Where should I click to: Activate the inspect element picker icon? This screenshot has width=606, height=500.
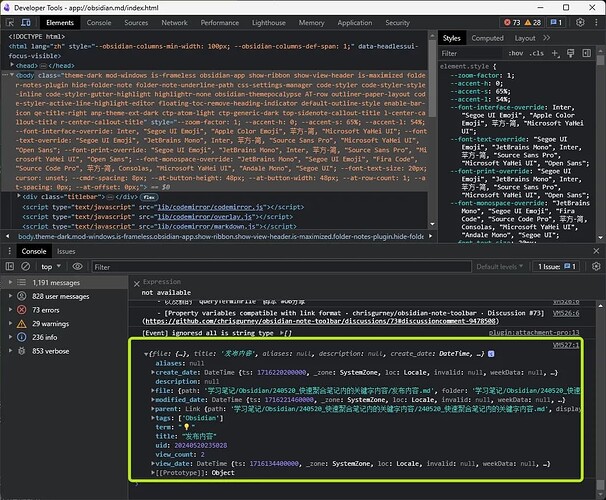tap(10, 22)
